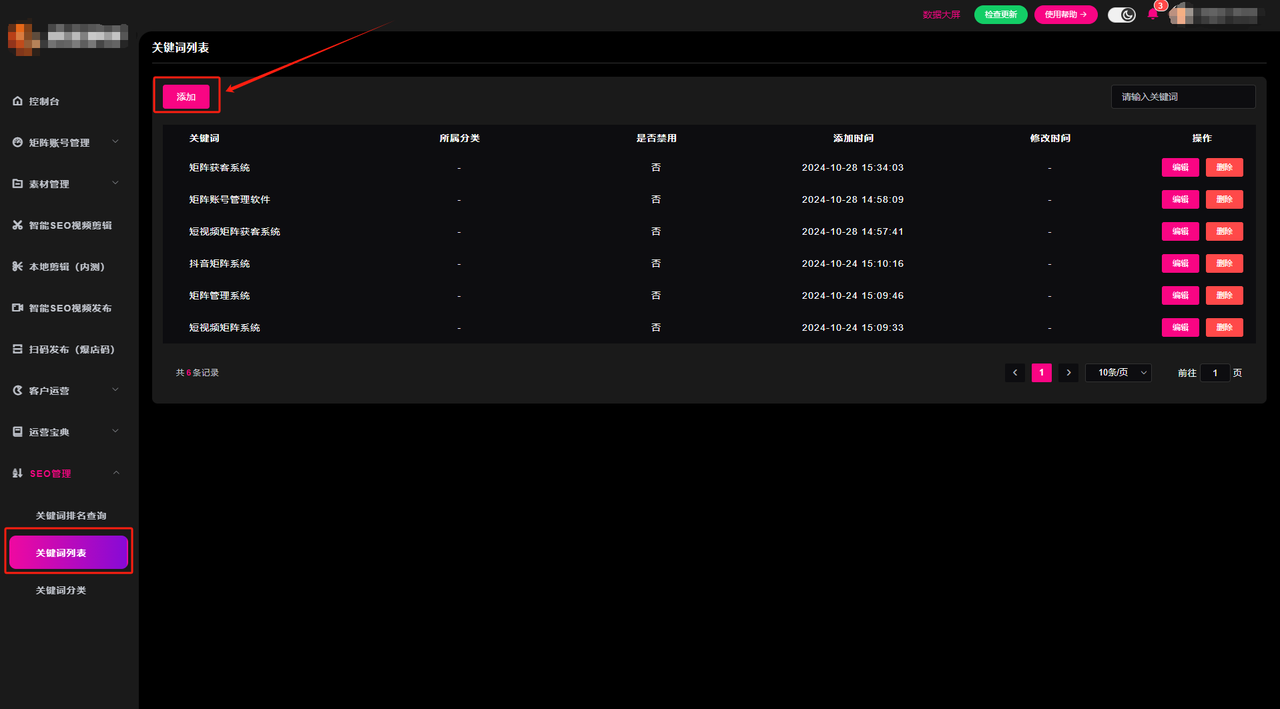
Task: Open 关键词分类 submenu item
Action: pyautogui.click(x=61, y=591)
